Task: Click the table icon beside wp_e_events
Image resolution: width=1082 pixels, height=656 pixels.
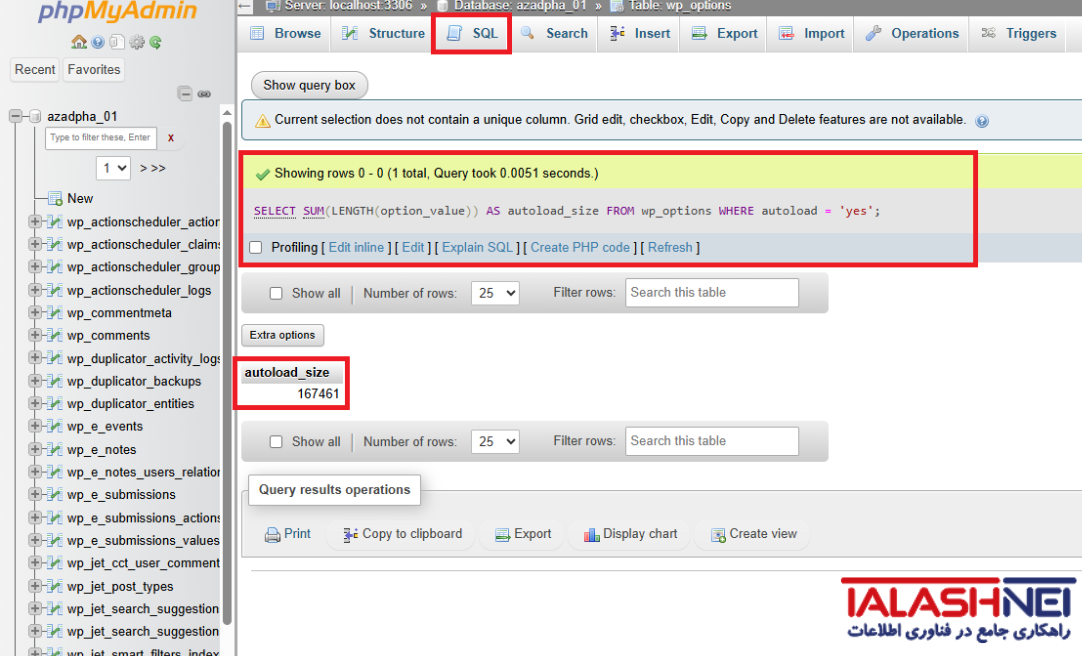Action: coord(55,426)
